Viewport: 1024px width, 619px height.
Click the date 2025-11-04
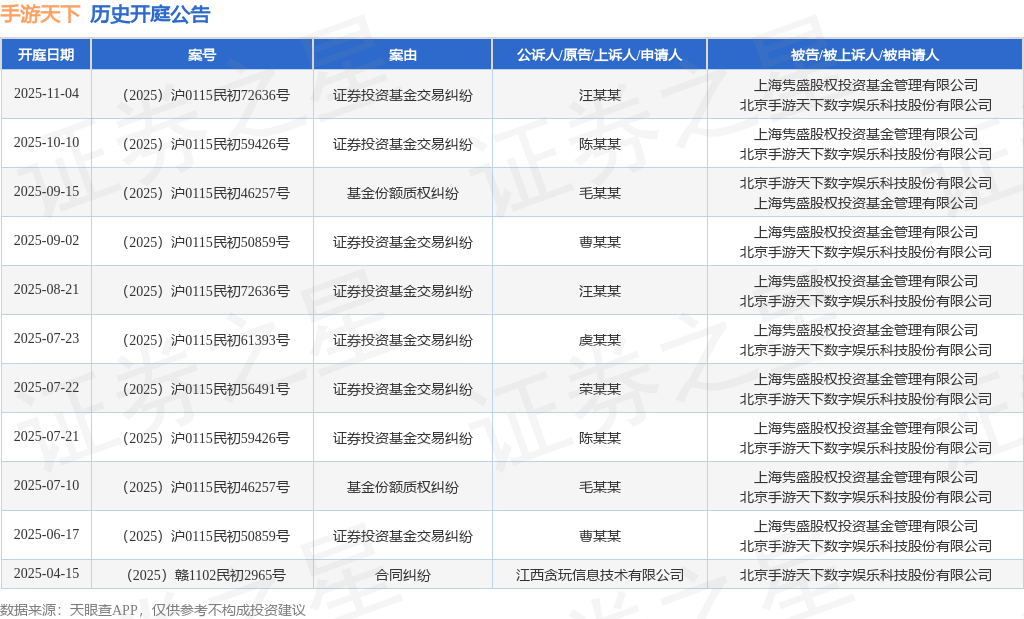[46, 93]
